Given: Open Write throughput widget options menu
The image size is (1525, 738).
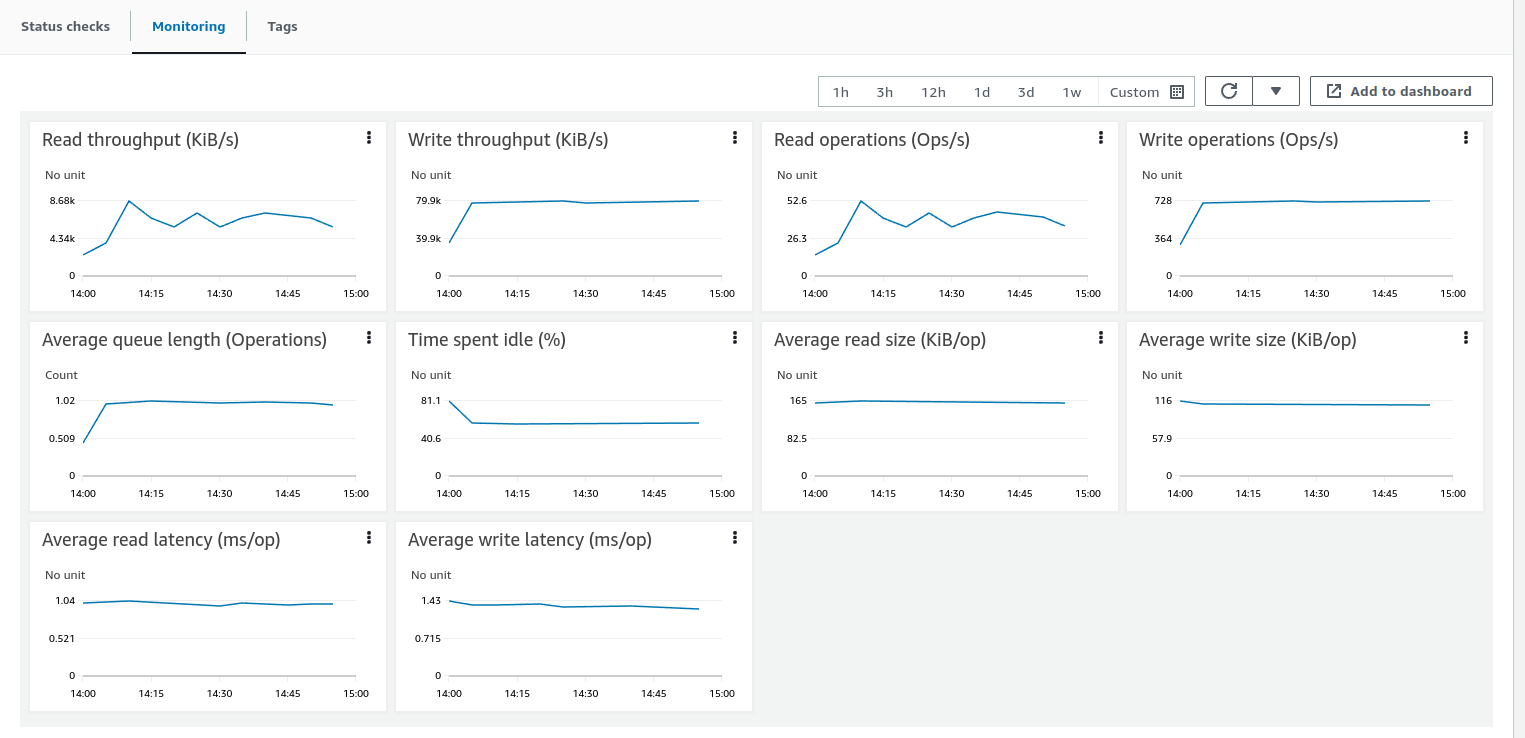Looking at the screenshot, I should 735,138.
